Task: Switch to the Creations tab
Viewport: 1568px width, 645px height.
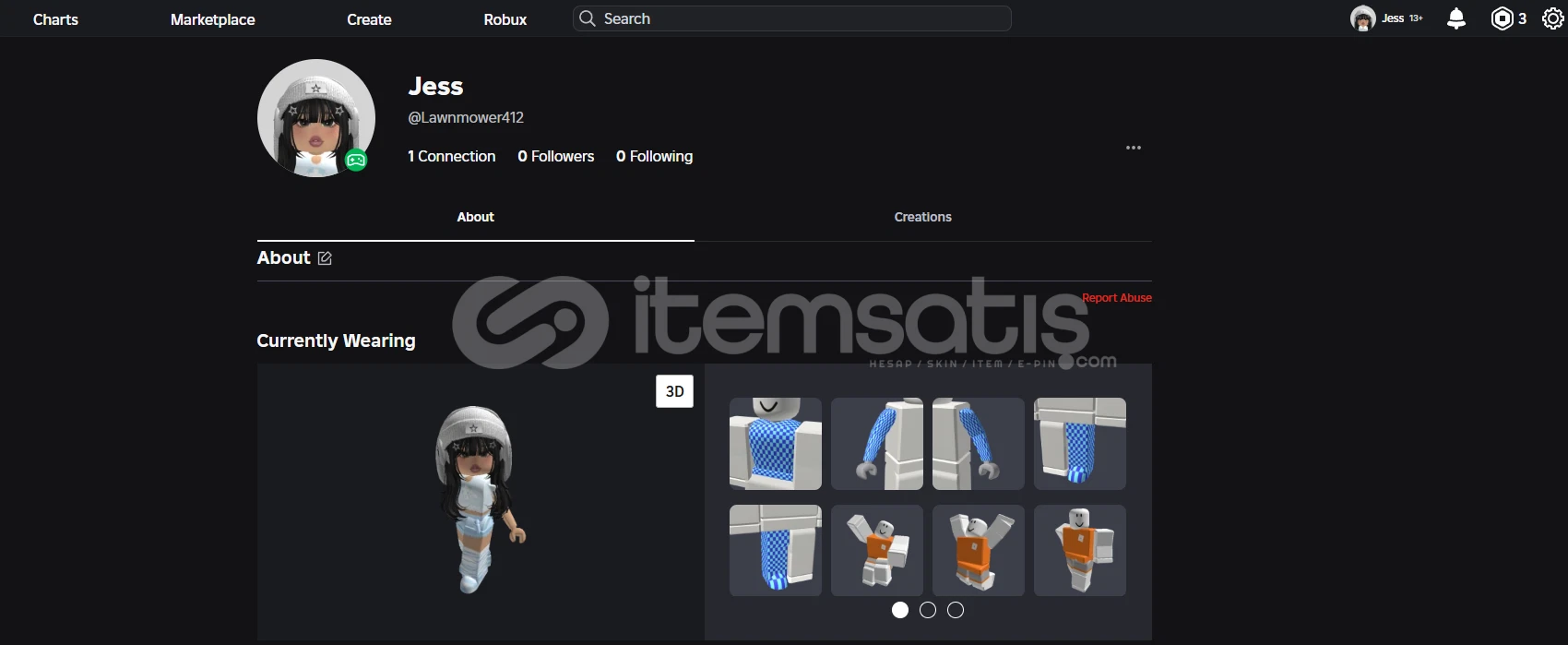Action: [922, 217]
